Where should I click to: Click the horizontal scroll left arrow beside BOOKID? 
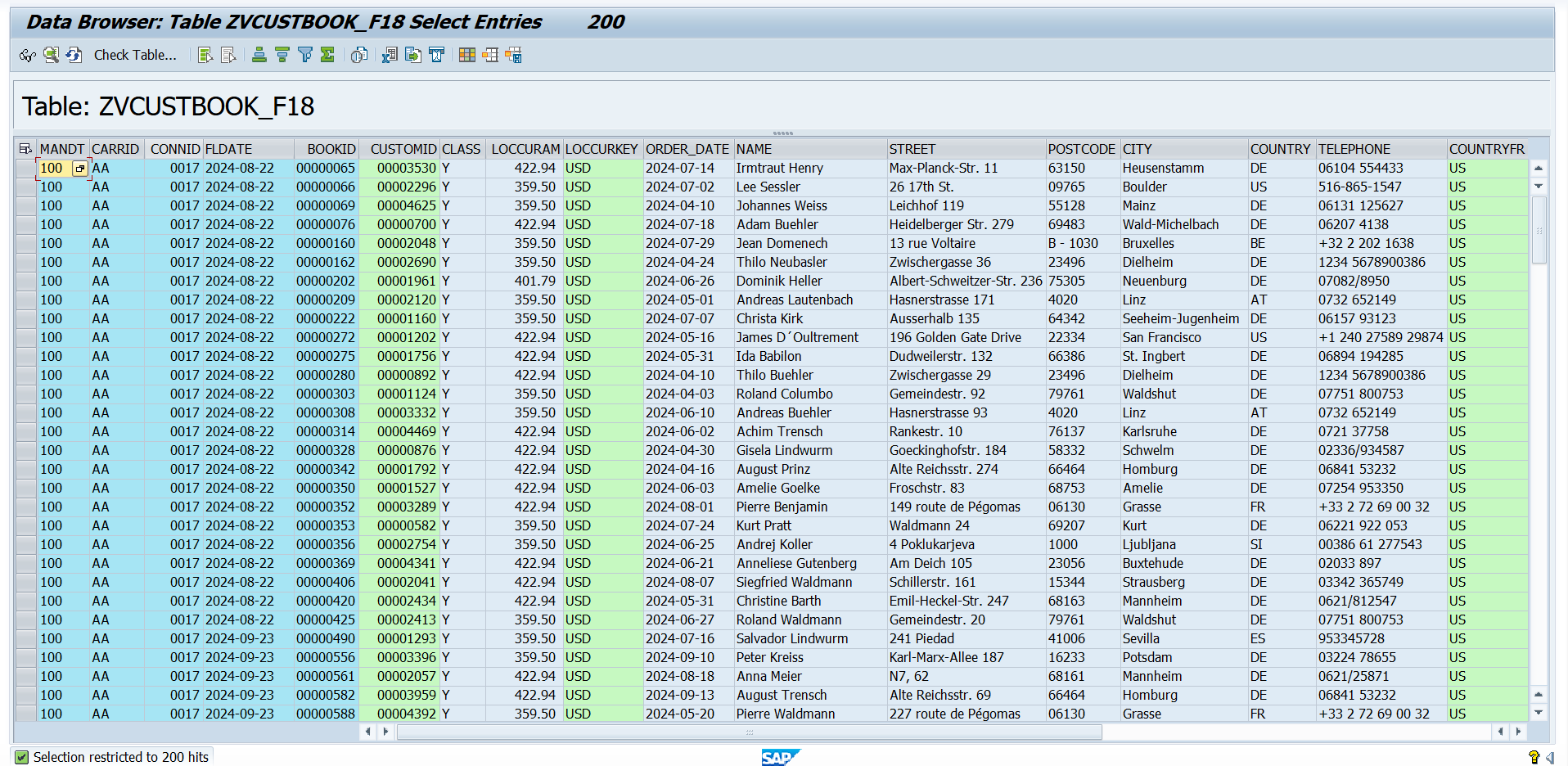click(x=368, y=731)
